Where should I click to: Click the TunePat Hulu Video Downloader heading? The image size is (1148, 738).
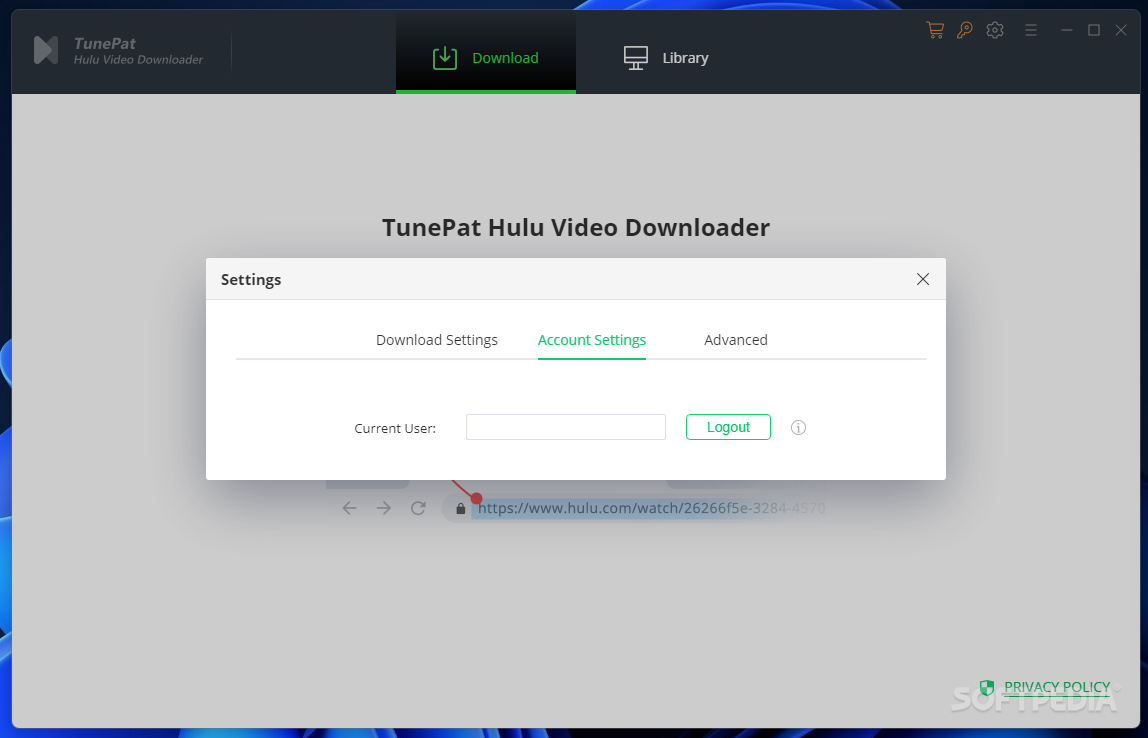(576, 228)
